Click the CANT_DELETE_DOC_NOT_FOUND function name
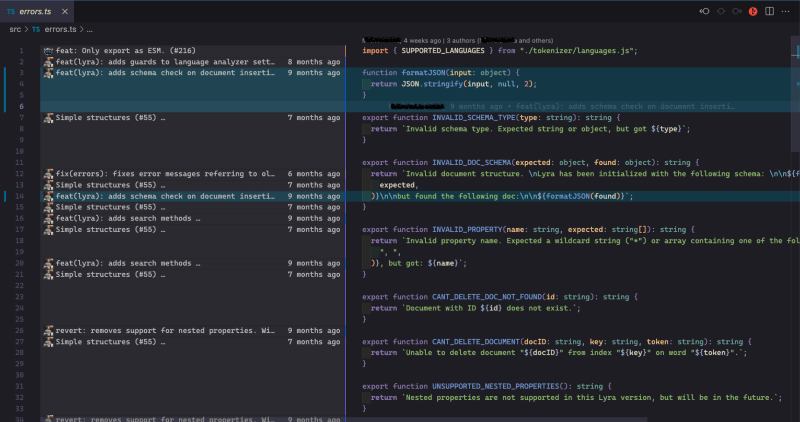Image resolution: width=800 pixels, height=422 pixels. pyautogui.click(x=487, y=297)
